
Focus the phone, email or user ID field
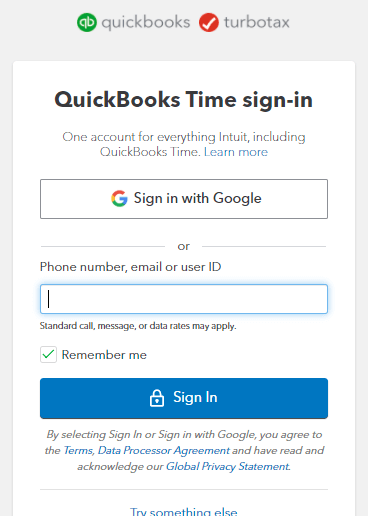click(x=184, y=299)
